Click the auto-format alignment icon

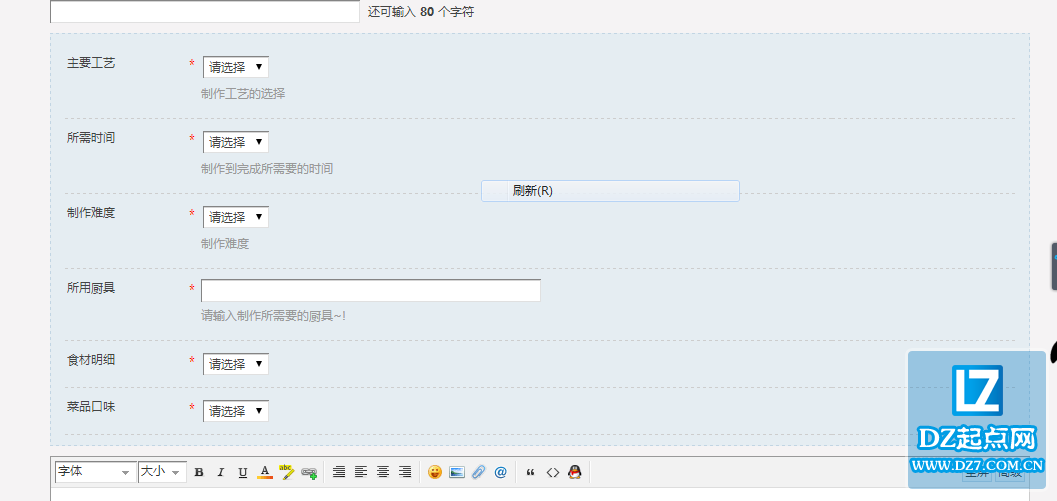pos(339,472)
